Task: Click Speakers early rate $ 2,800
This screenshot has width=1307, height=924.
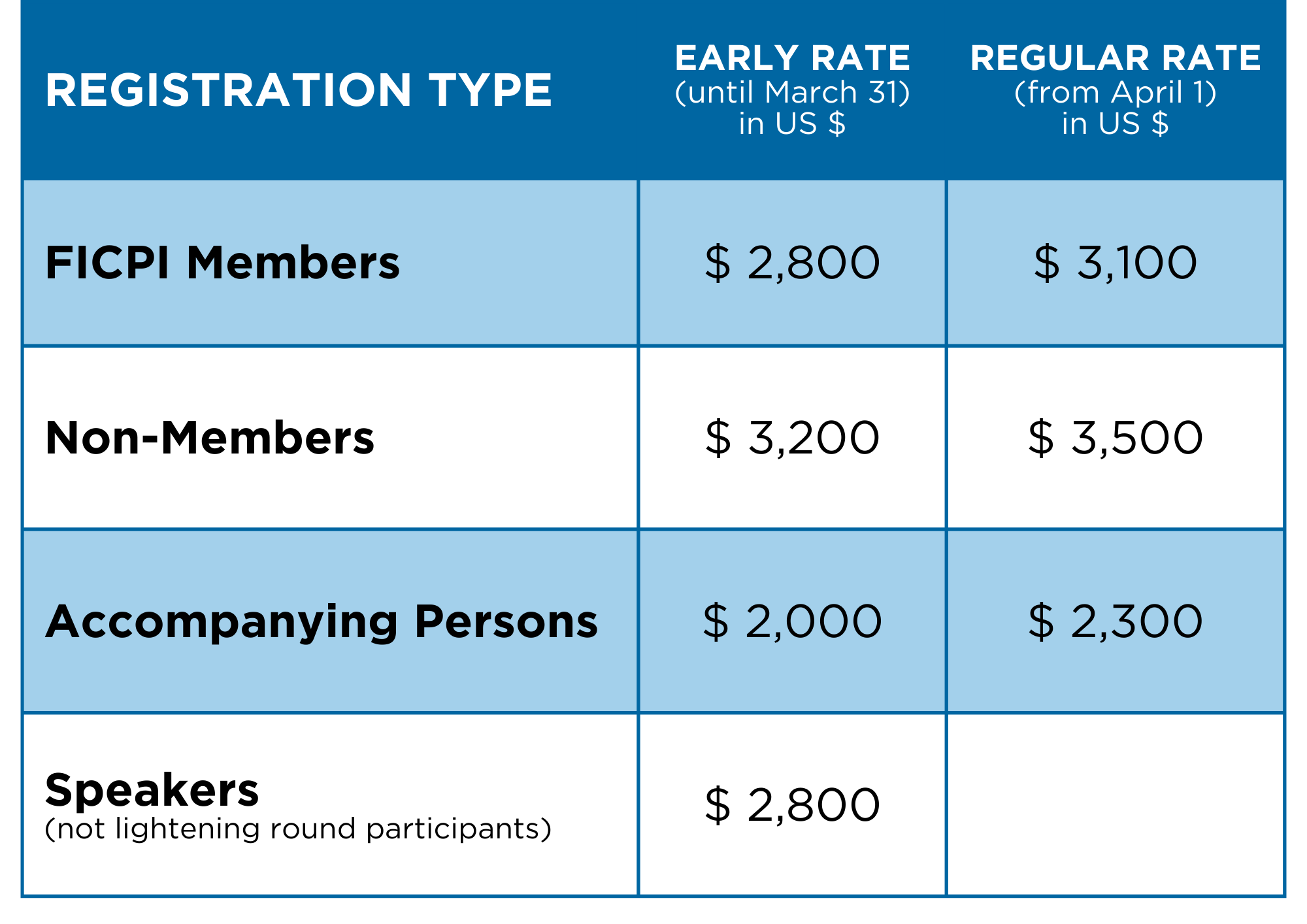Action: [x=792, y=804]
